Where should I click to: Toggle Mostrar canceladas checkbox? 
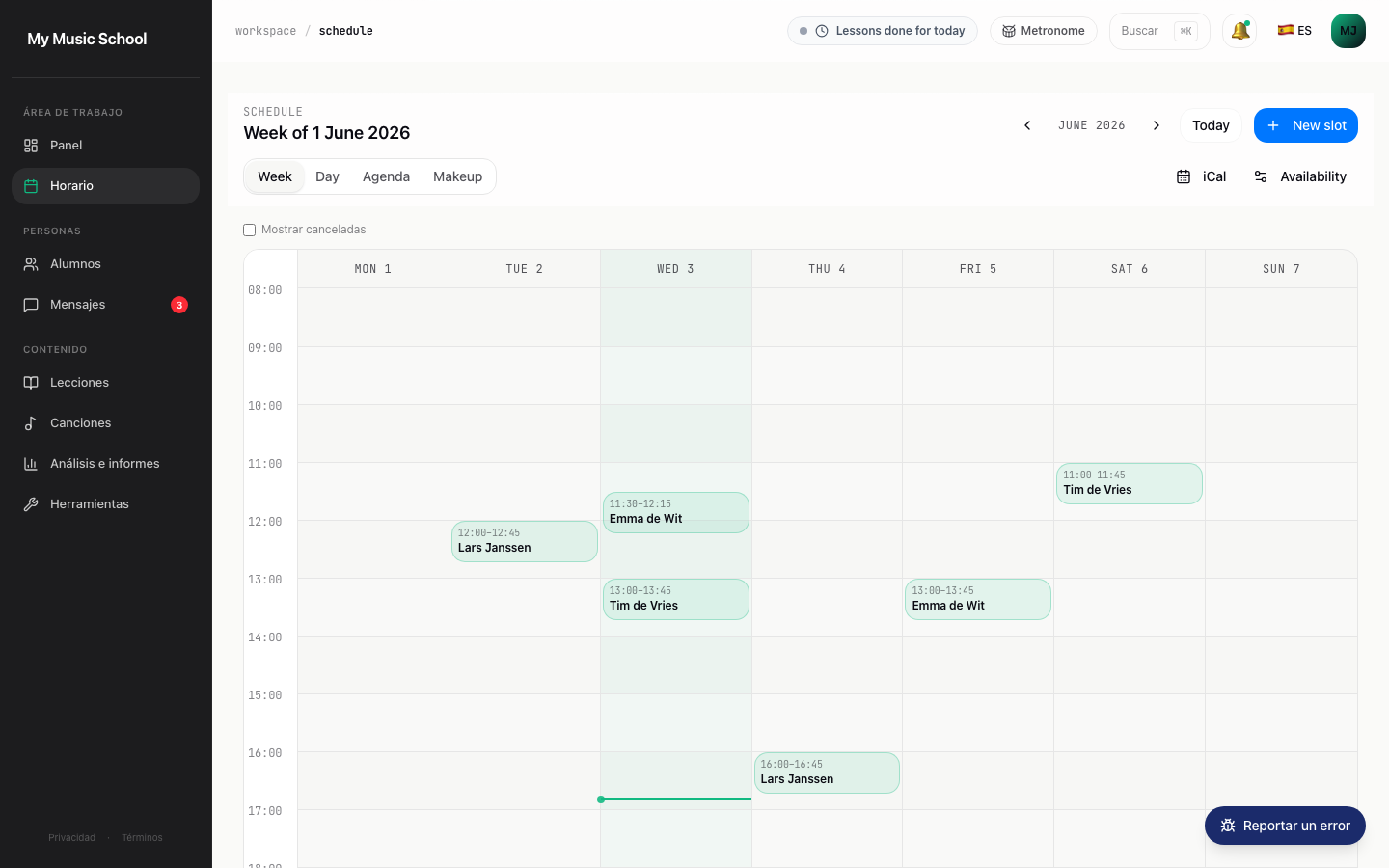pyautogui.click(x=249, y=230)
